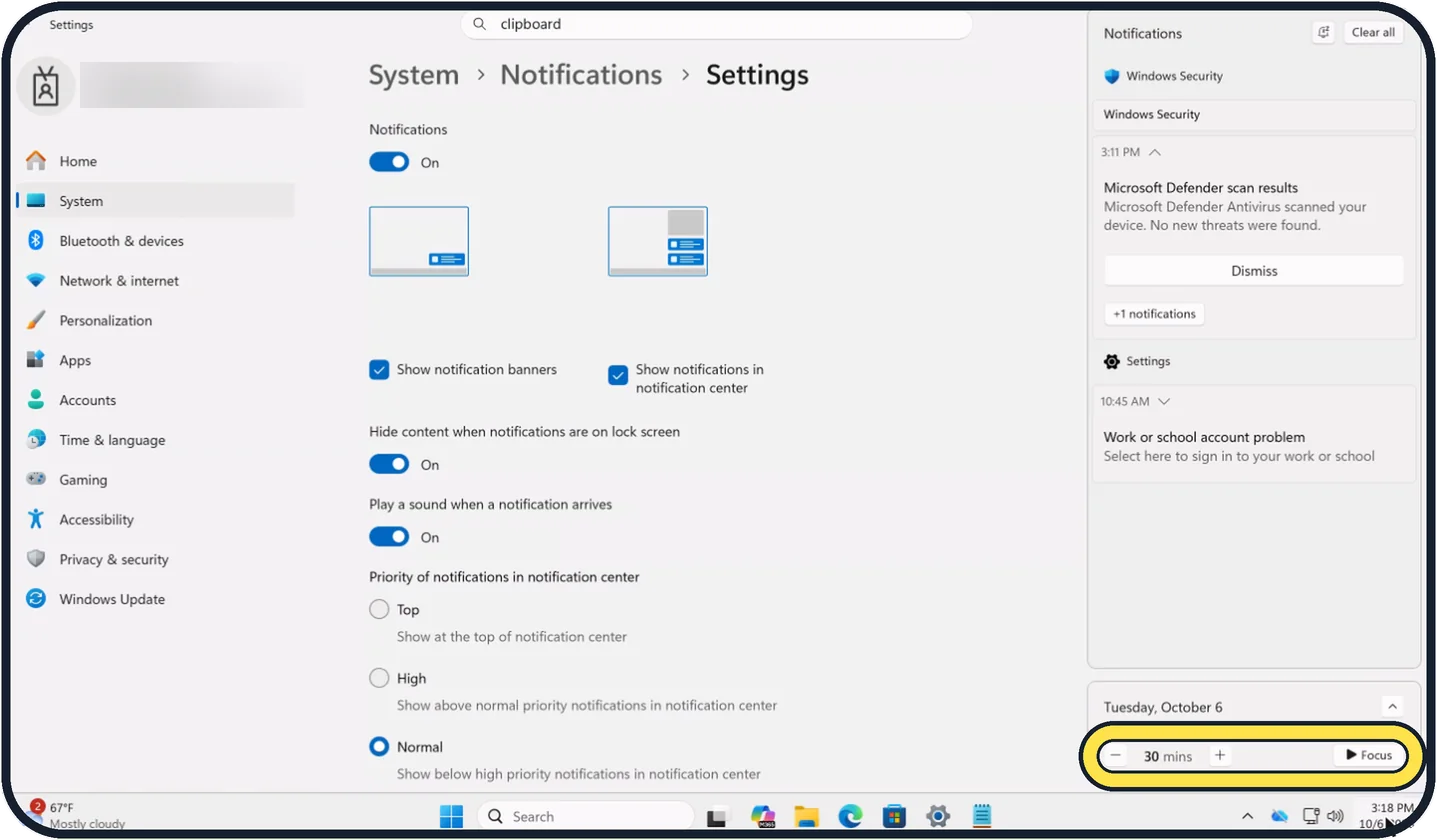Open Accessibility settings category
1437x840 pixels.
pos(96,520)
